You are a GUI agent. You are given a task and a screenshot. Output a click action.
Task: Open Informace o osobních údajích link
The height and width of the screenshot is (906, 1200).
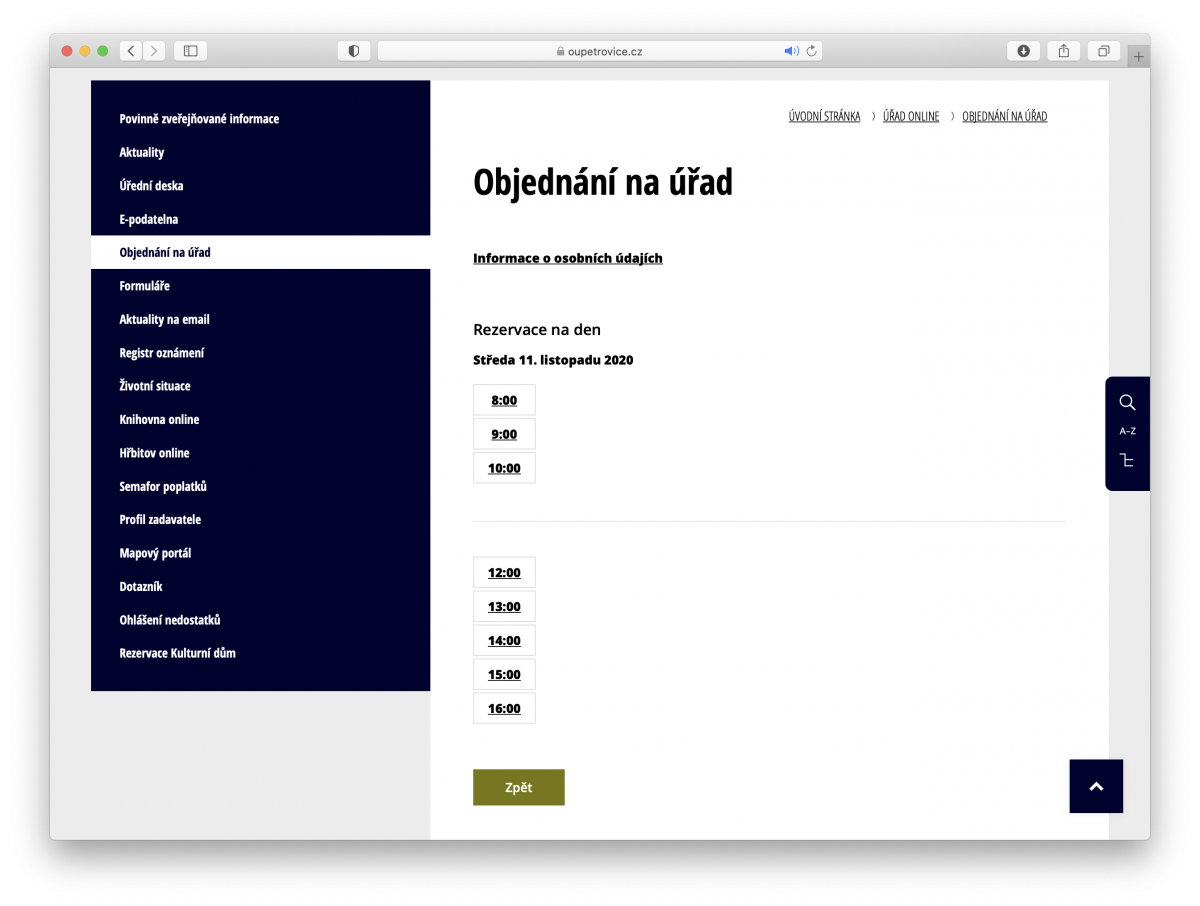pyautogui.click(x=567, y=258)
